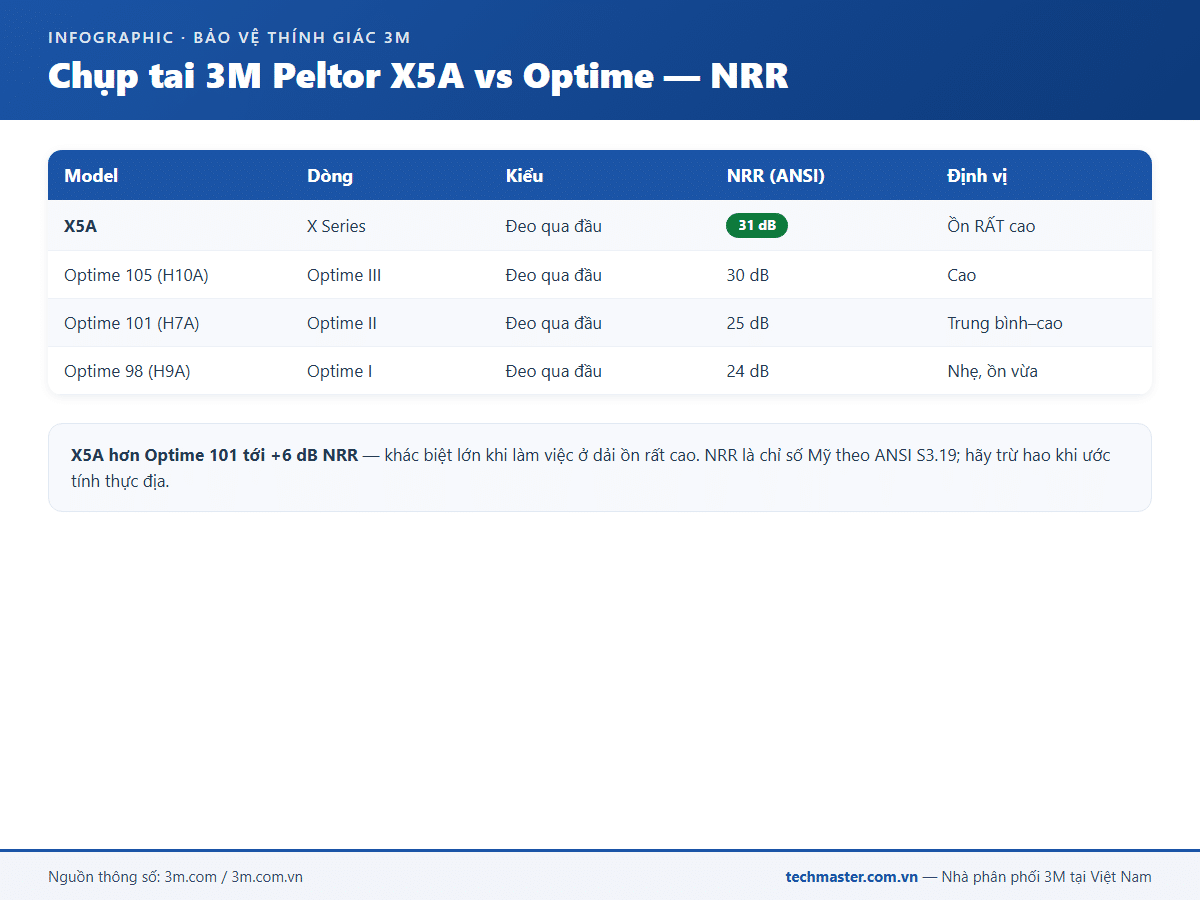Viewport: 1200px width, 900px height.
Task: Click the X5A hơn Optime 101 note
Action: pos(600,468)
